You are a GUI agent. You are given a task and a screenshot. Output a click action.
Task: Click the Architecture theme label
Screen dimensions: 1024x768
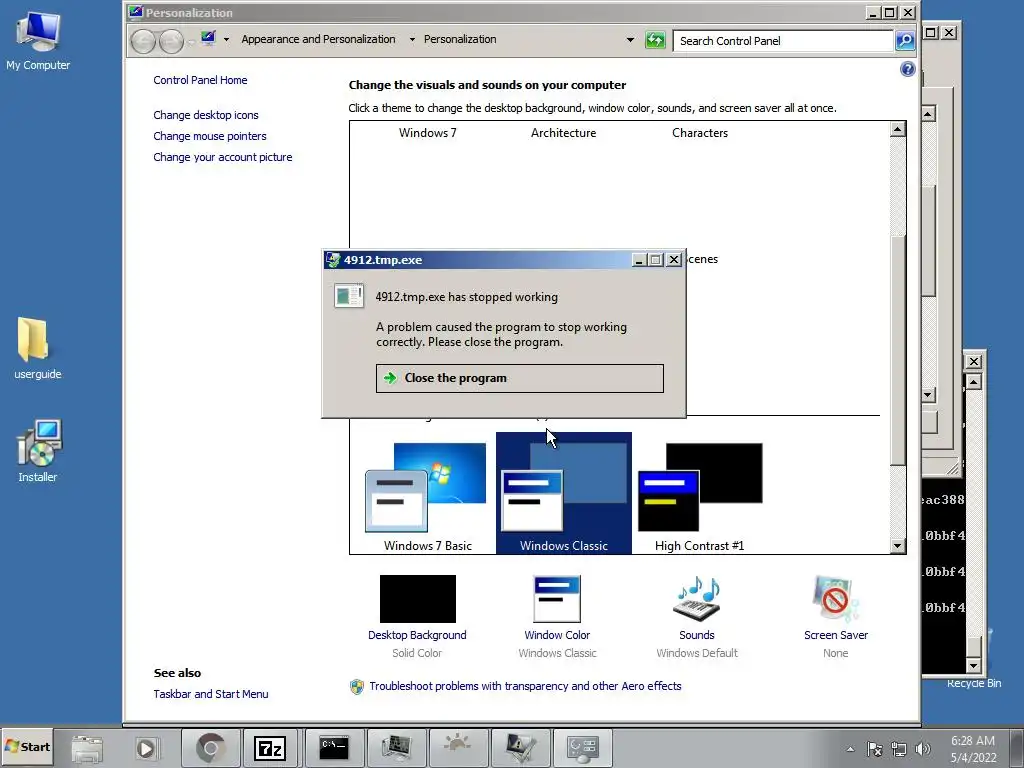[563, 133]
